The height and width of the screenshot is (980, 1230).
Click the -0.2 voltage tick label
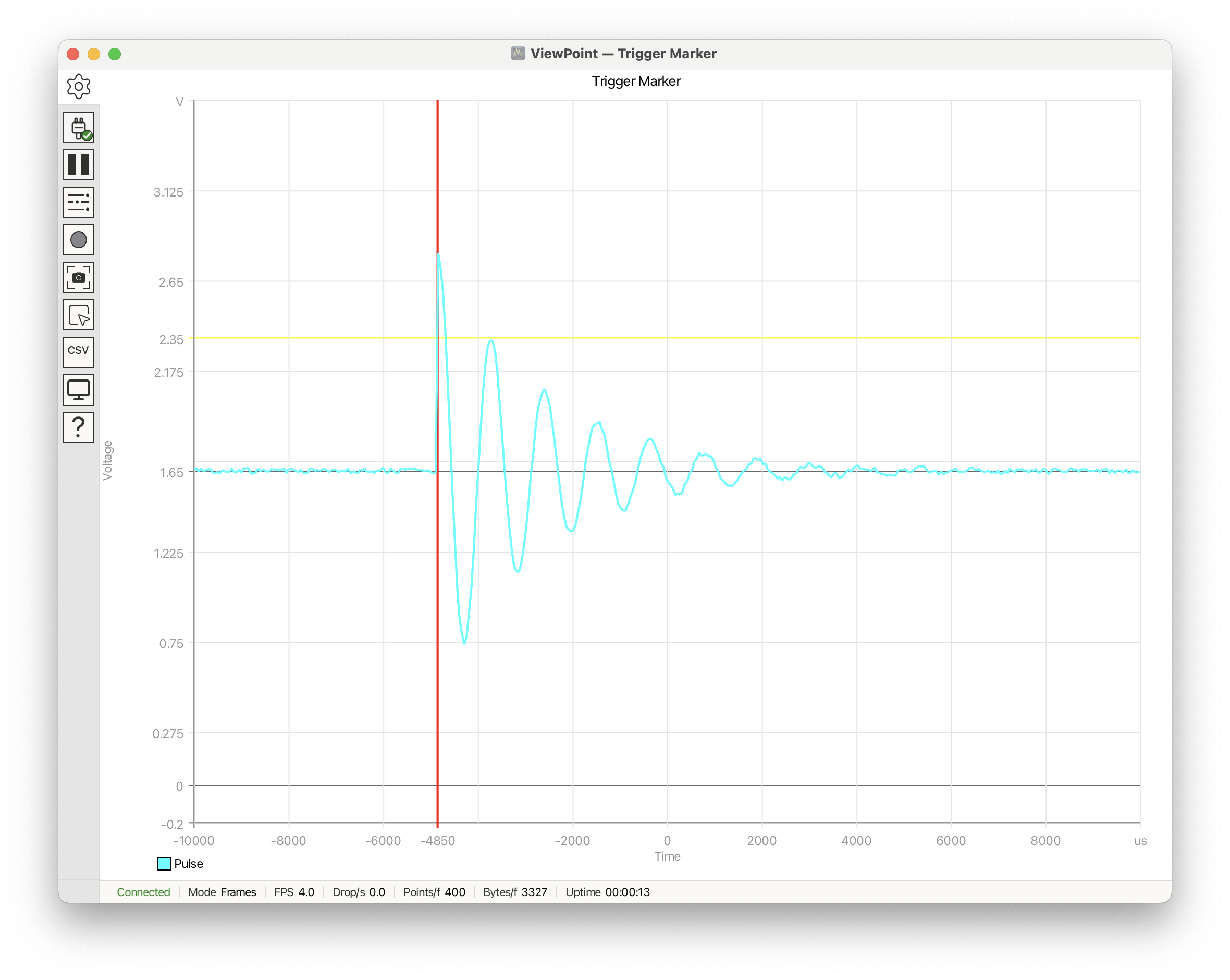click(173, 824)
